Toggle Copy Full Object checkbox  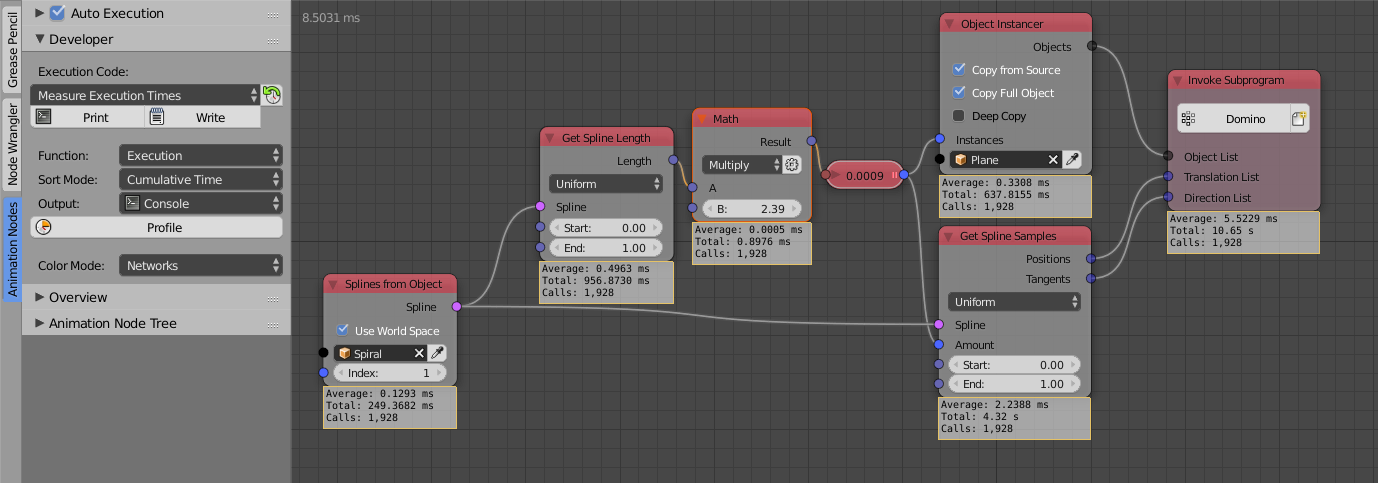tap(960, 92)
